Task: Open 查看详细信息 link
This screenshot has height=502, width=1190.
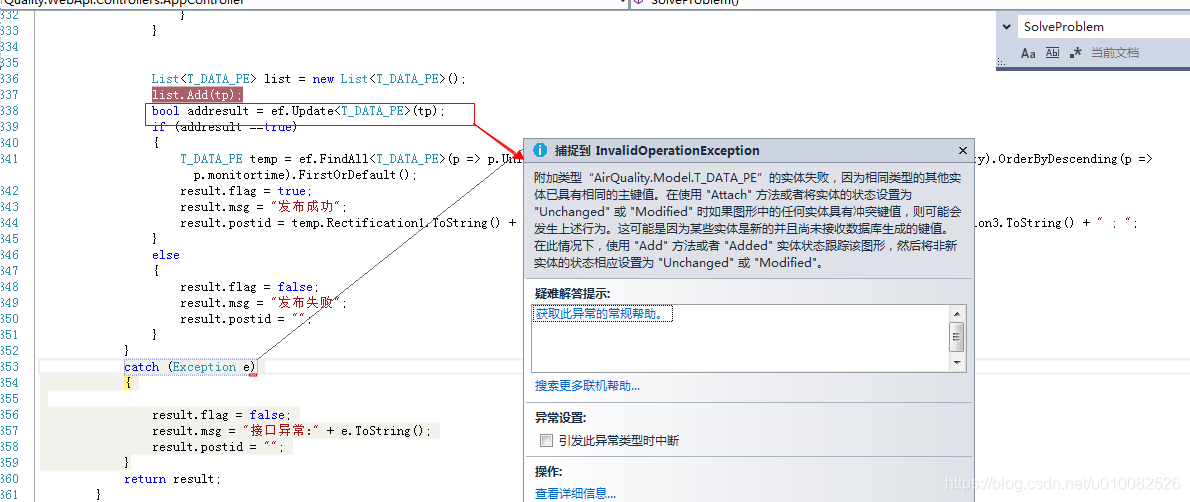Action: [575, 494]
